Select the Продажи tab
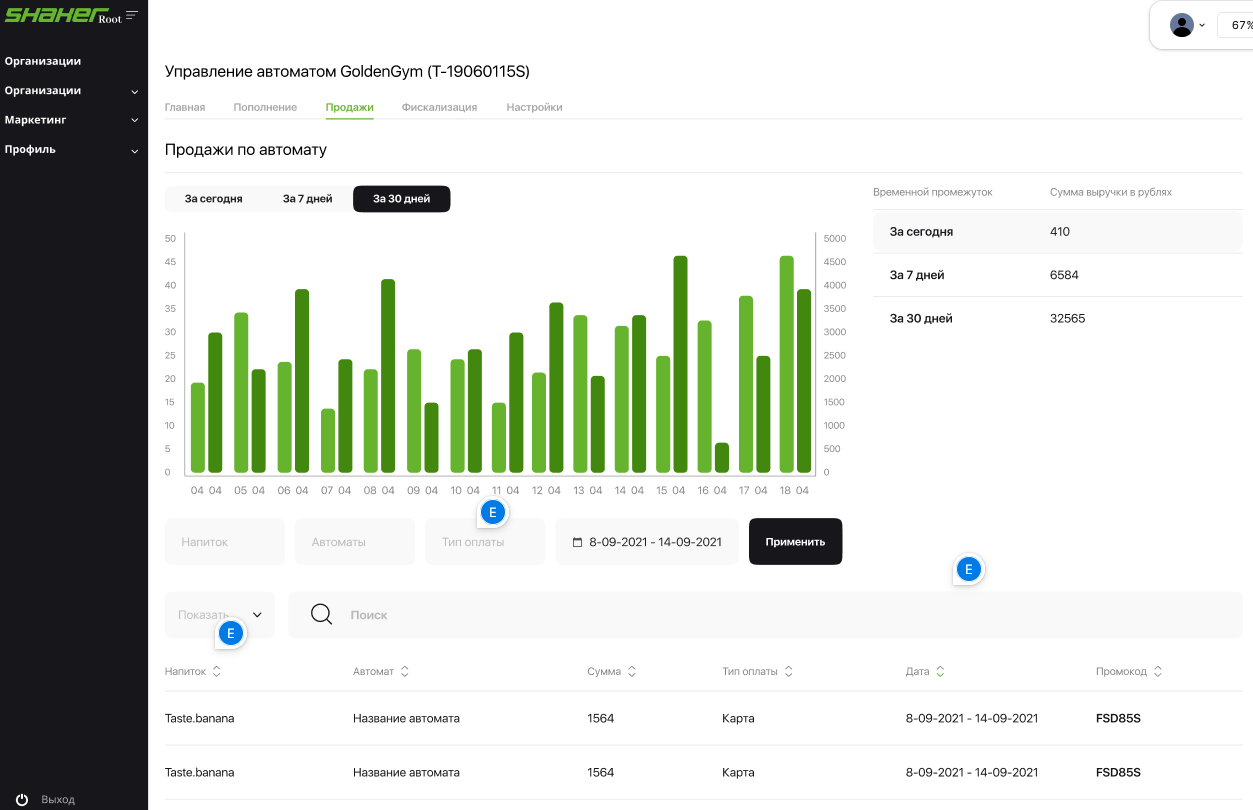The height and width of the screenshot is (810, 1253). pyautogui.click(x=350, y=107)
